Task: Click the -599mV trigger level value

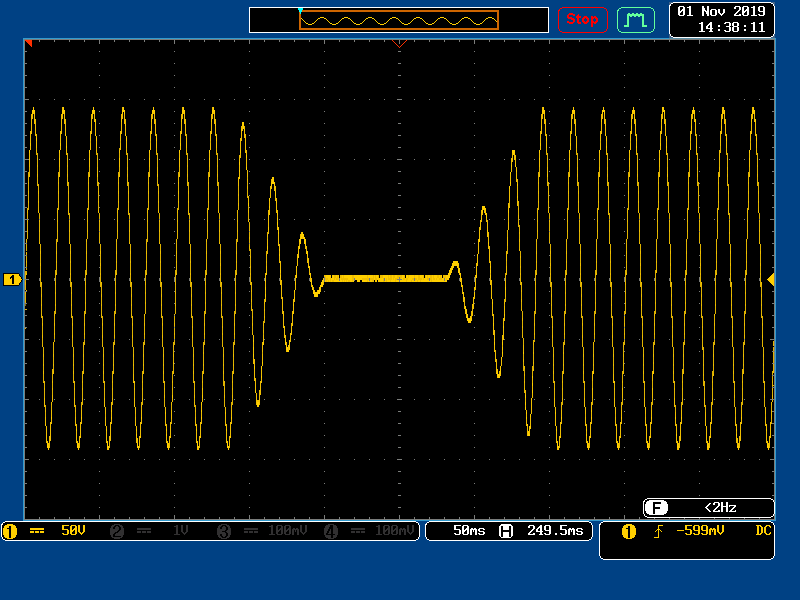Action: (700, 531)
